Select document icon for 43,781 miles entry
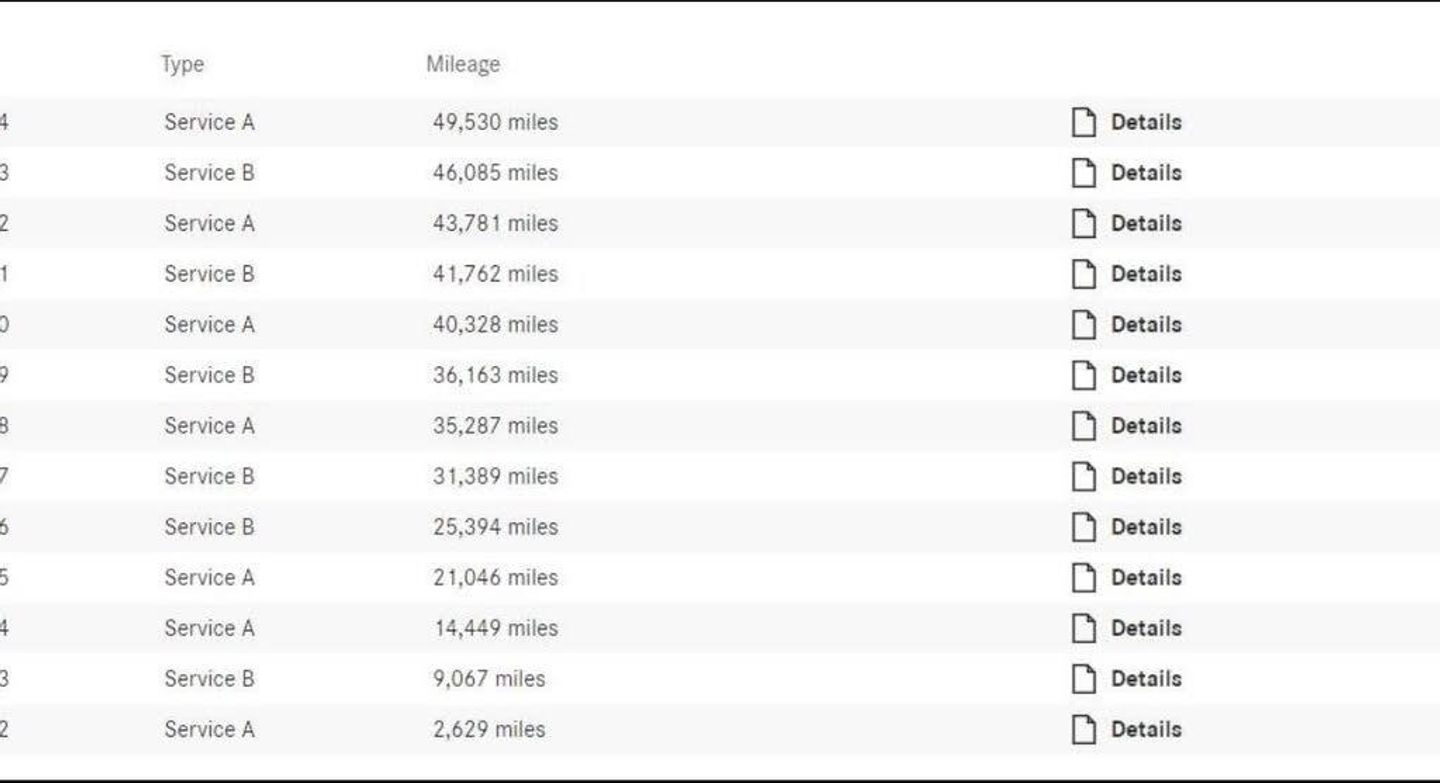The width and height of the screenshot is (1440, 783). (1084, 223)
